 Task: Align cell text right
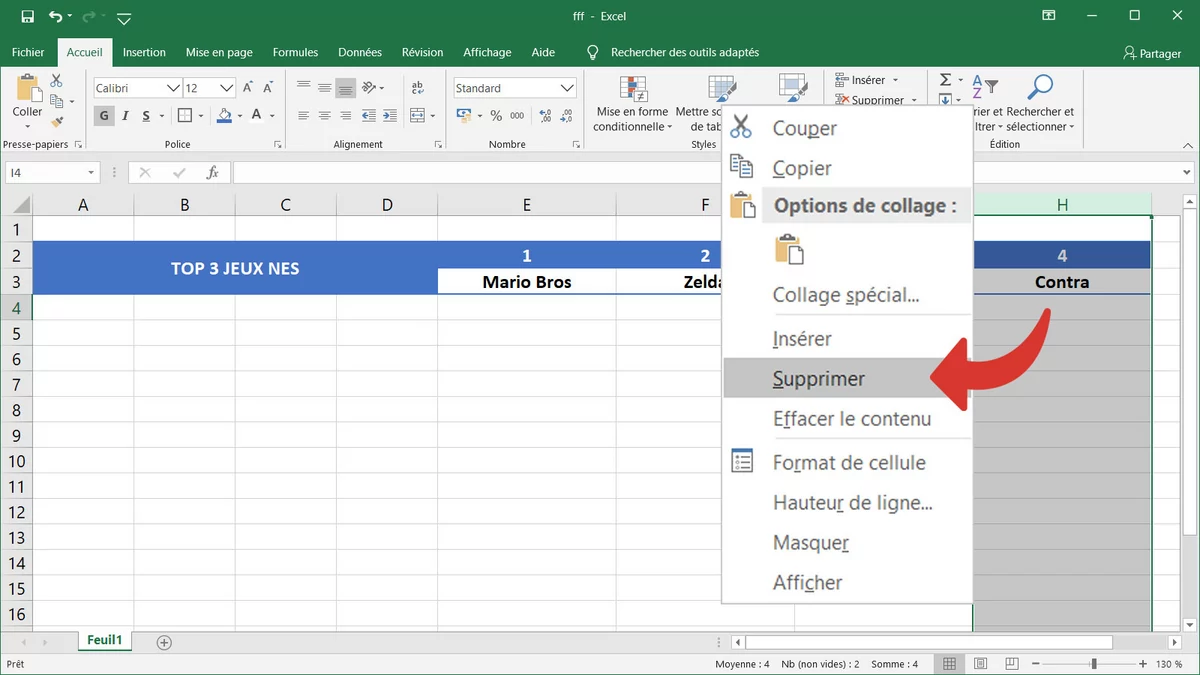345,116
